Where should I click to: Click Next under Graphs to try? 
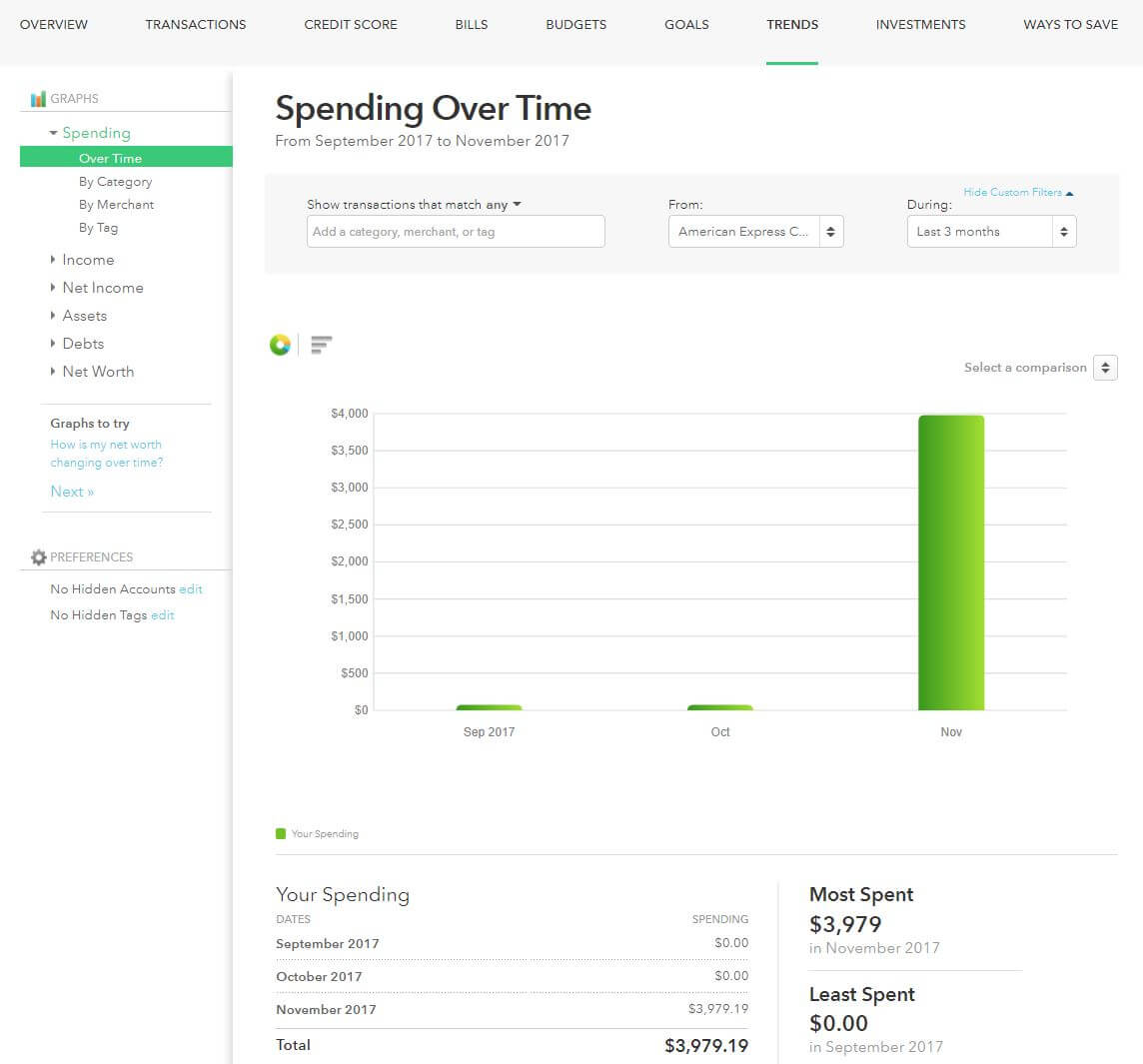point(72,492)
